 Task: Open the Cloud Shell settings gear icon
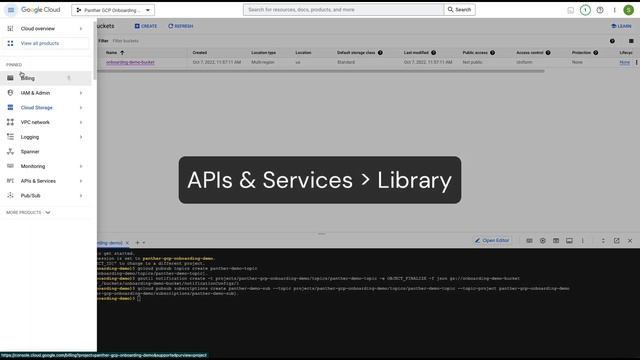(x=542, y=241)
